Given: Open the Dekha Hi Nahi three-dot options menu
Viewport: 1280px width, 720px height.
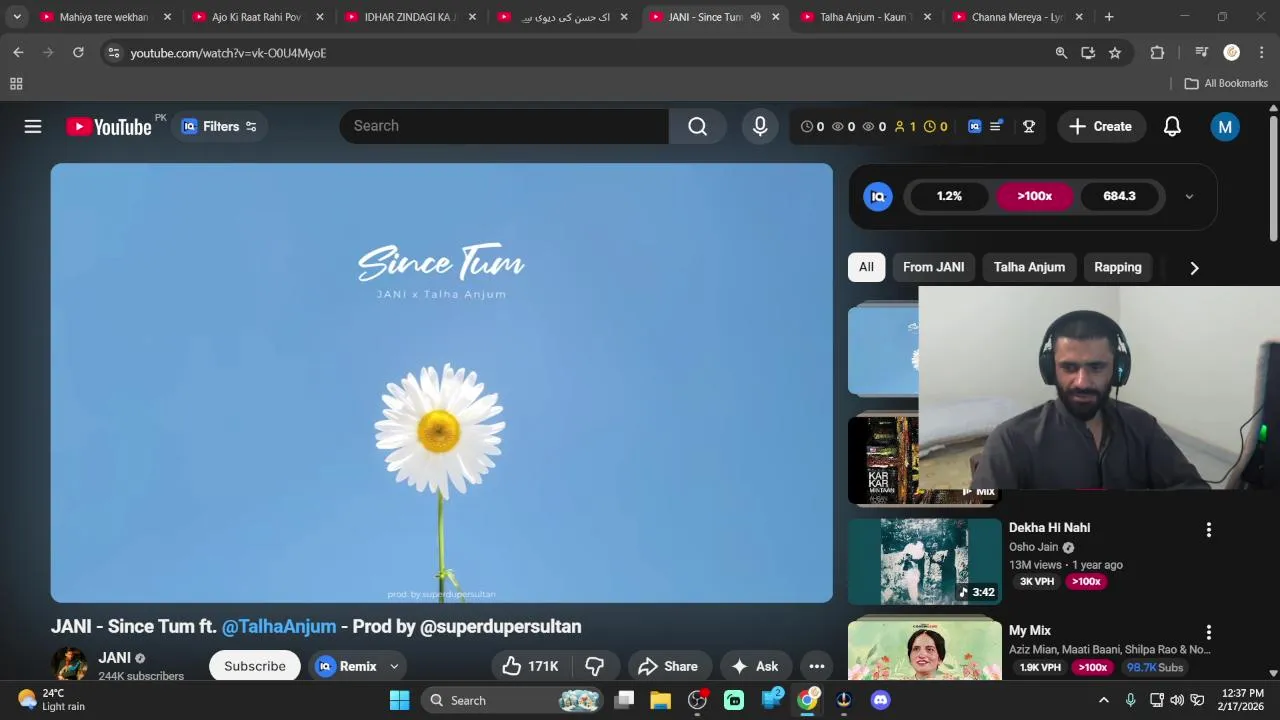Looking at the screenshot, I should [x=1208, y=530].
